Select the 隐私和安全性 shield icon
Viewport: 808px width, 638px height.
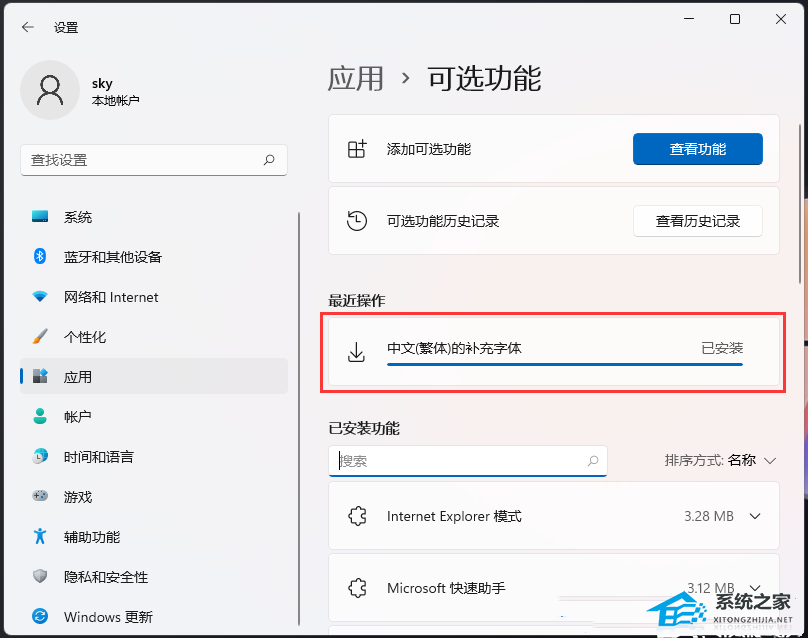click(x=40, y=577)
